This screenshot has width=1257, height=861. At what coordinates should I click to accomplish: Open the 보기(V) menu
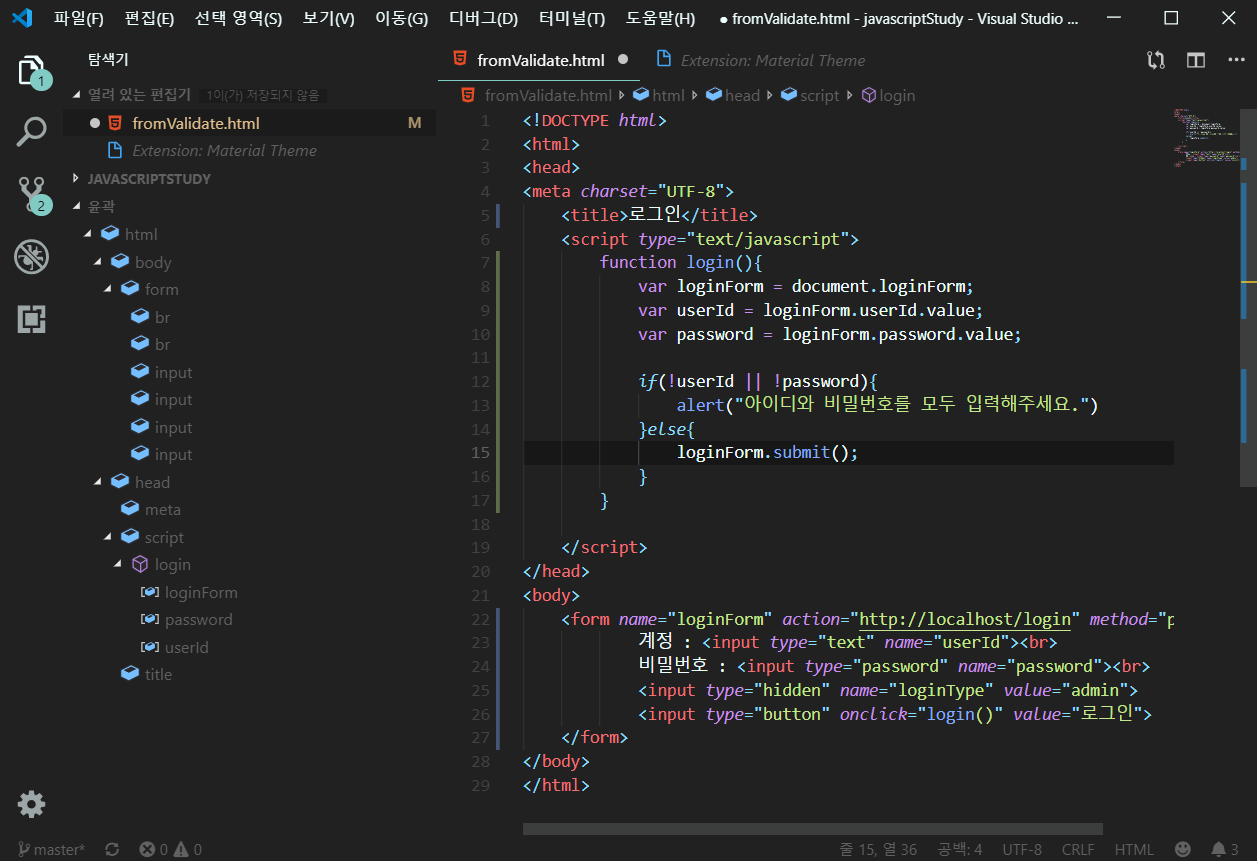328,18
